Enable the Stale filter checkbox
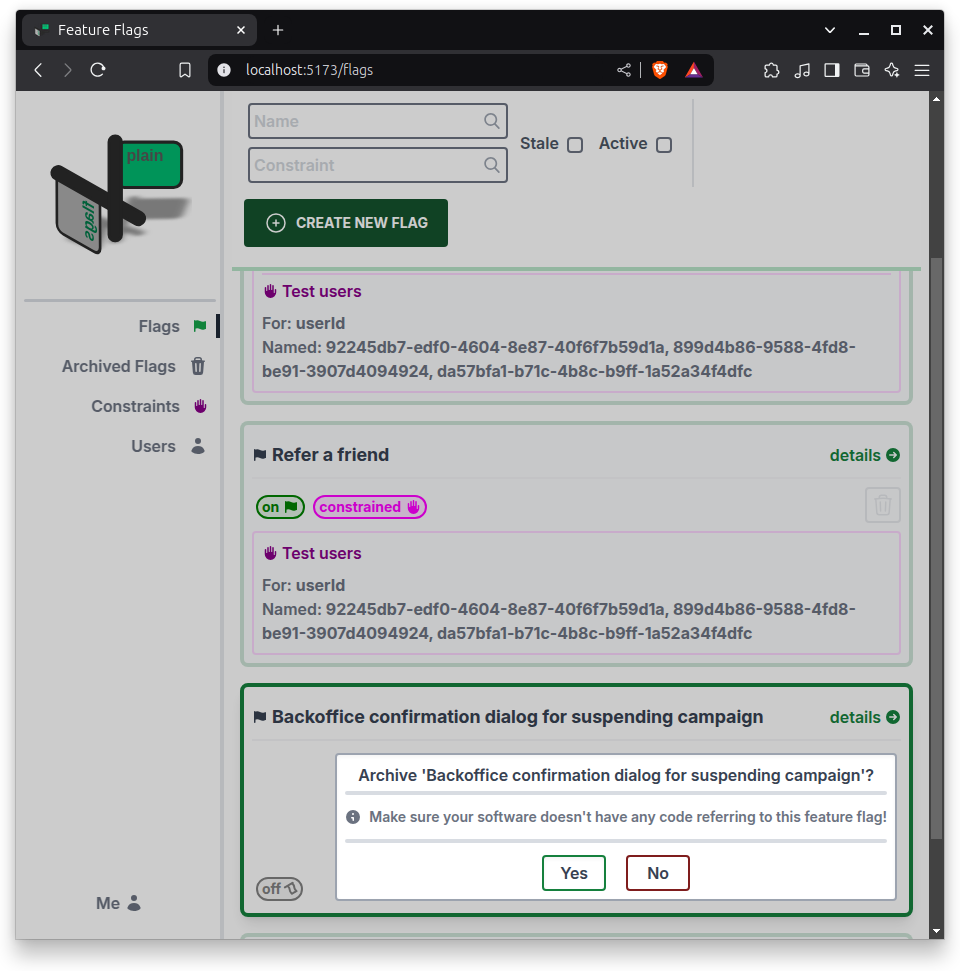This screenshot has height=971, width=960. [575, 145]
